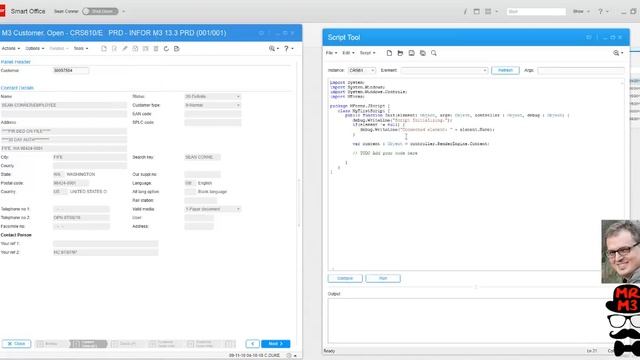Screen dimensions: 640x360
Task: Click the Save icon in Script Tool
Action: pyautogui.click(x=411, y=53)
